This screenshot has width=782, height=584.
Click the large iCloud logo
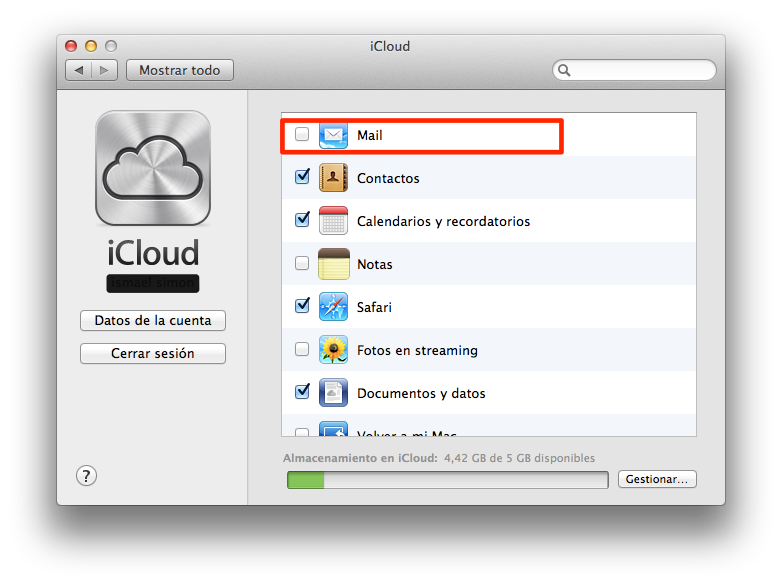(153, 168)
